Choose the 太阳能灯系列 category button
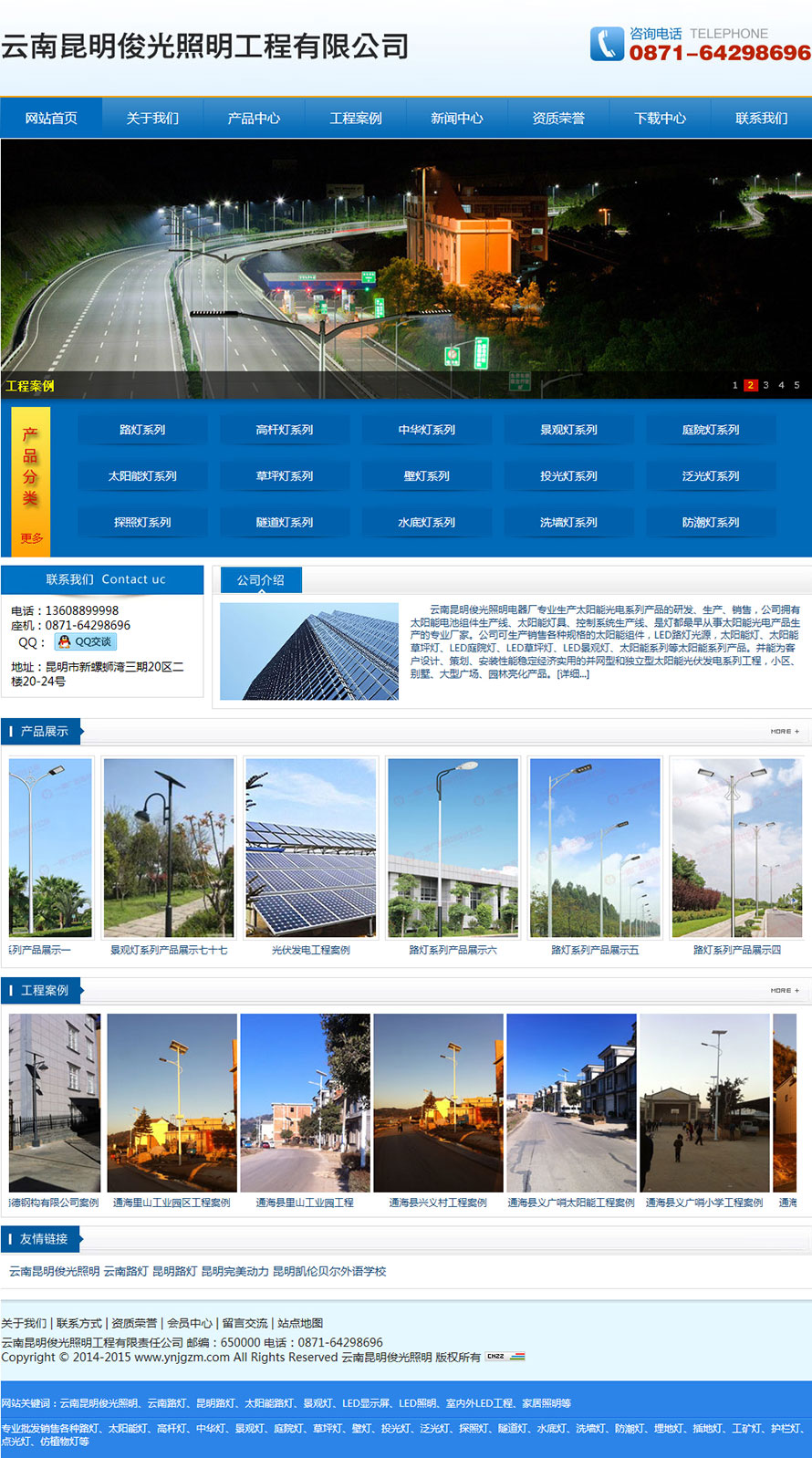 click(x=142, y=475)
